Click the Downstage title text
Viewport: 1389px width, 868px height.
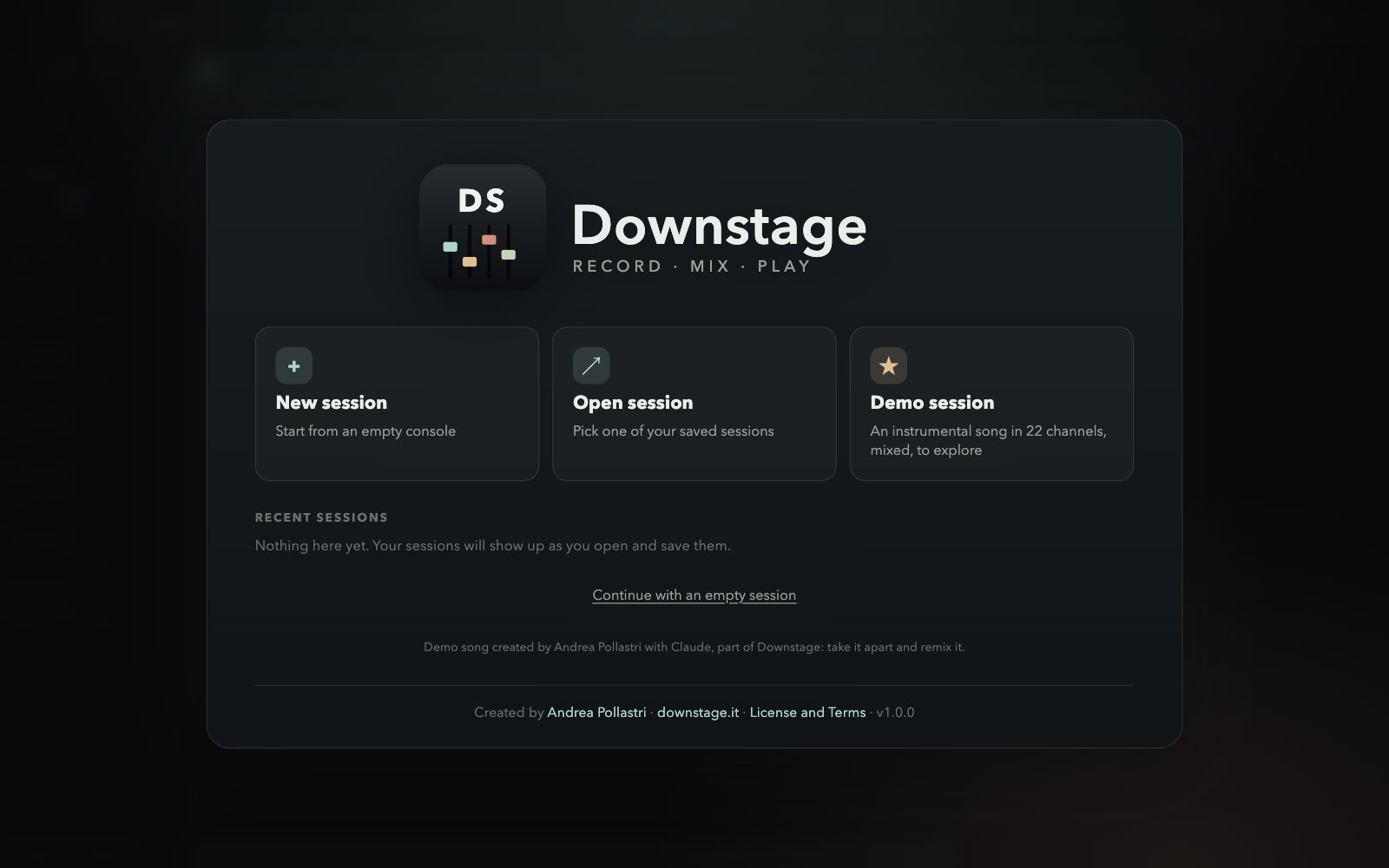point(719,226)
